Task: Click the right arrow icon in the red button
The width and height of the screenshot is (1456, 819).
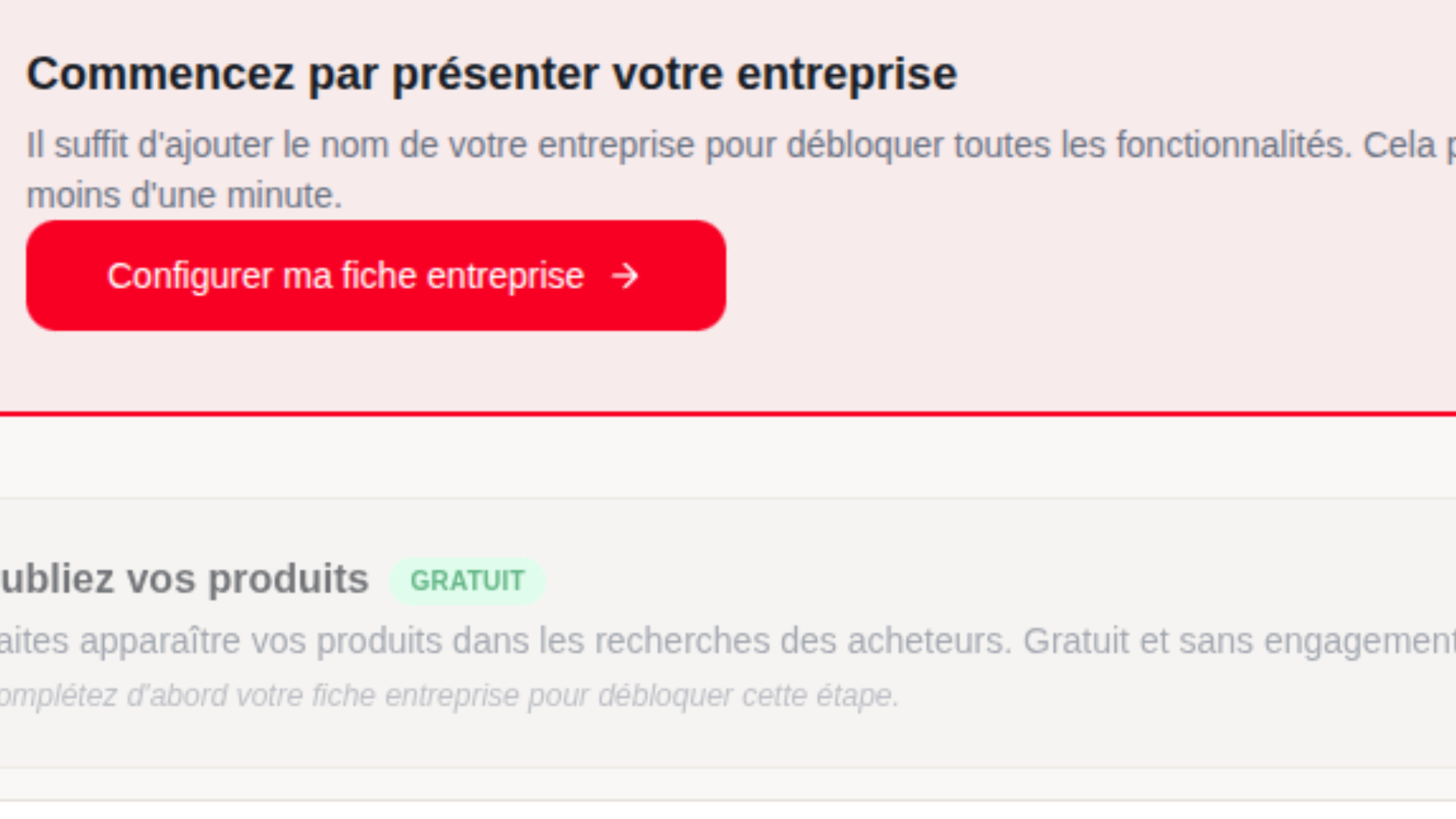Action: pyautogui.click(x=625, y=276)
